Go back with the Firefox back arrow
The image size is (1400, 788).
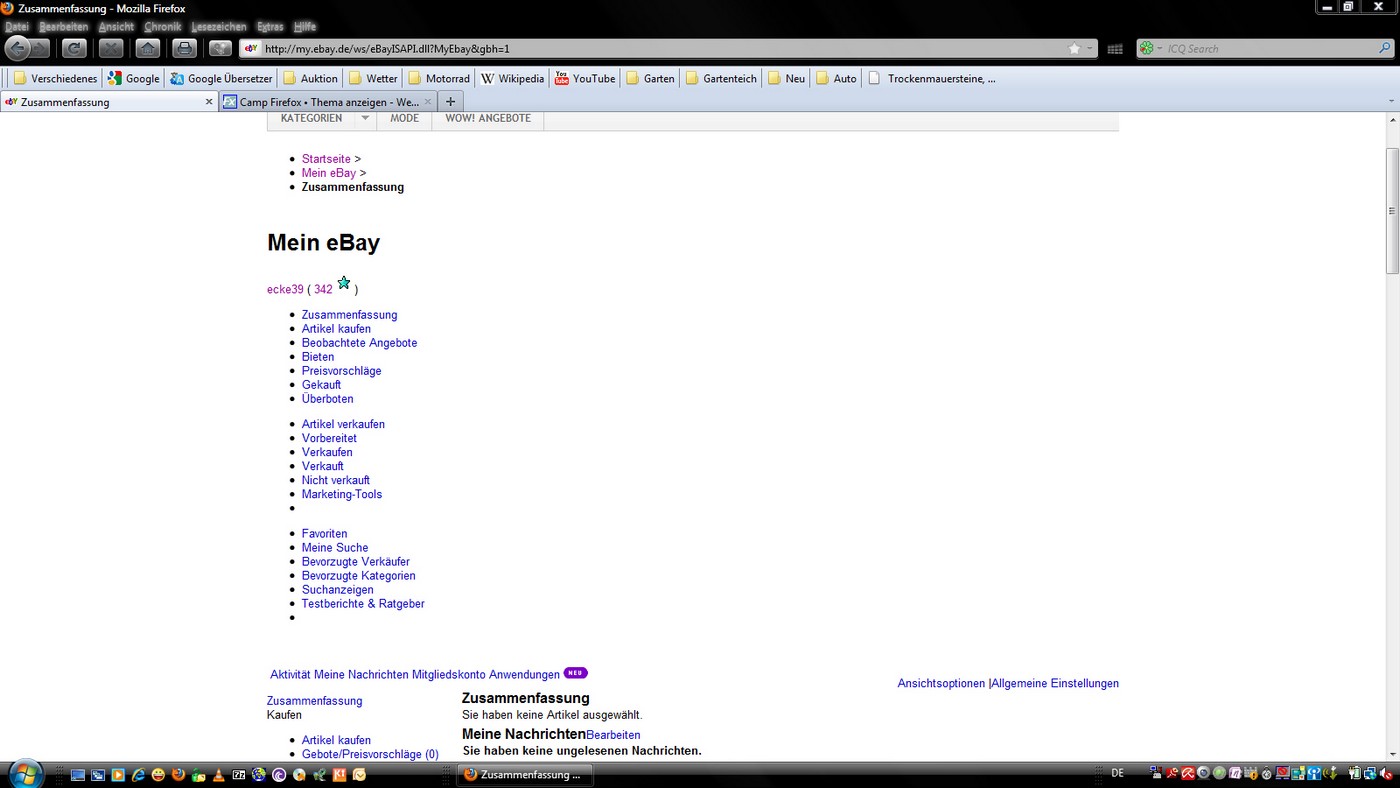(x=17, y=48)
